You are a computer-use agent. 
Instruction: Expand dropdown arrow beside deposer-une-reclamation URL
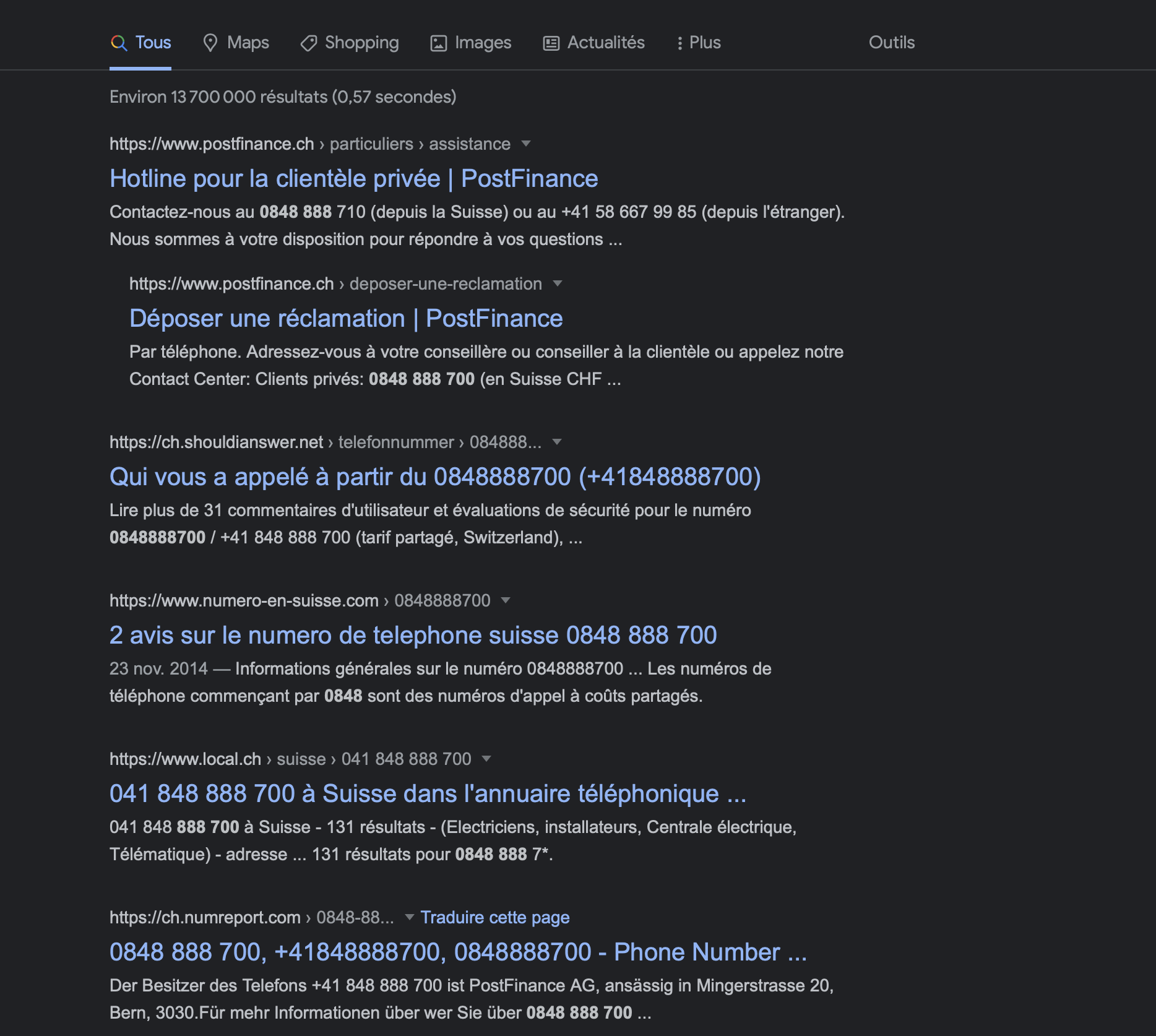point(558,283)
